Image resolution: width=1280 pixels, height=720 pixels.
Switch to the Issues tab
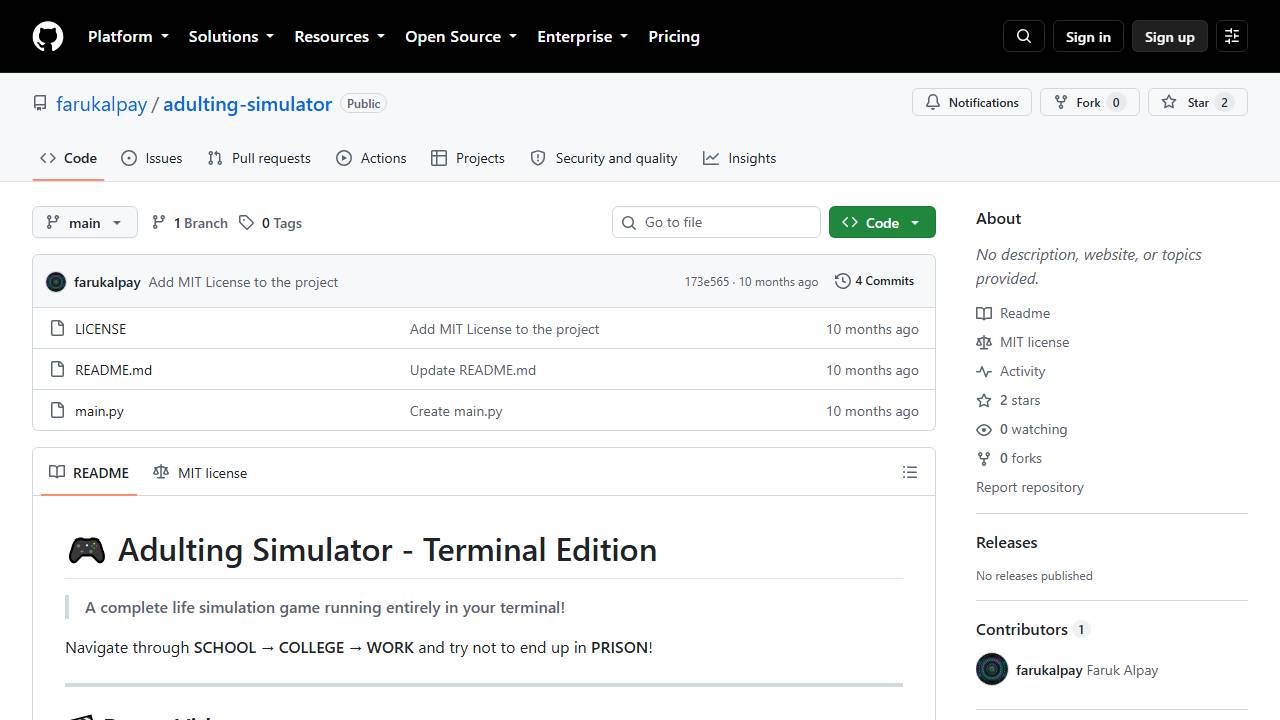[152, 158]
